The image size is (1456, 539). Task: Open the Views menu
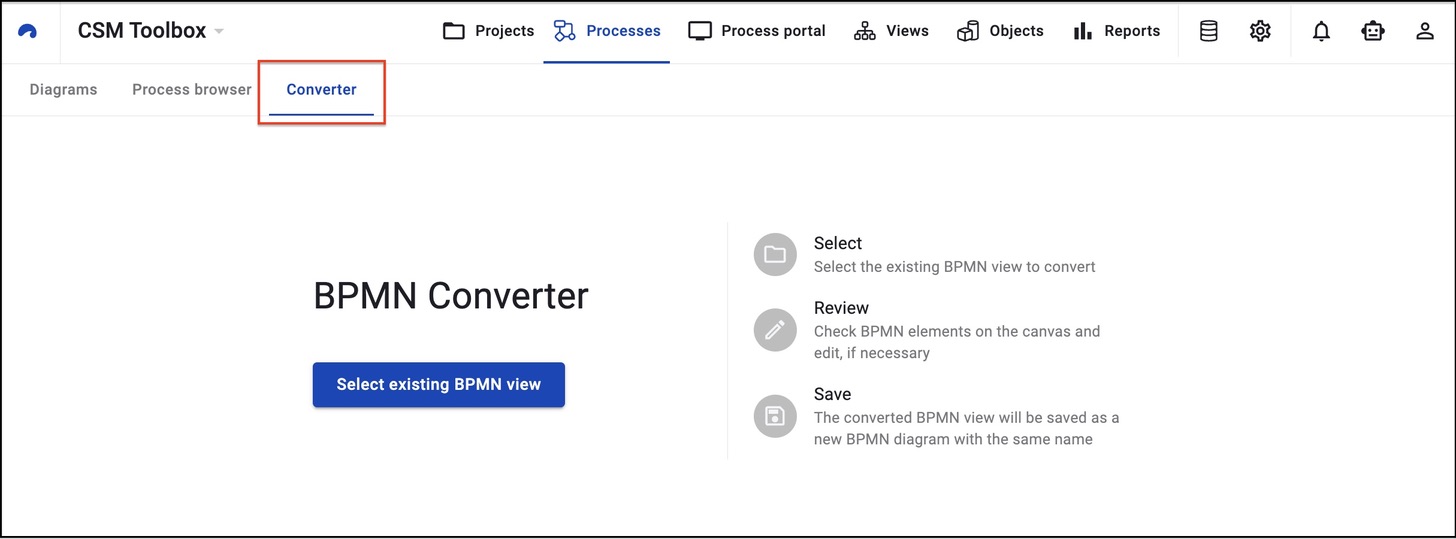891,31
